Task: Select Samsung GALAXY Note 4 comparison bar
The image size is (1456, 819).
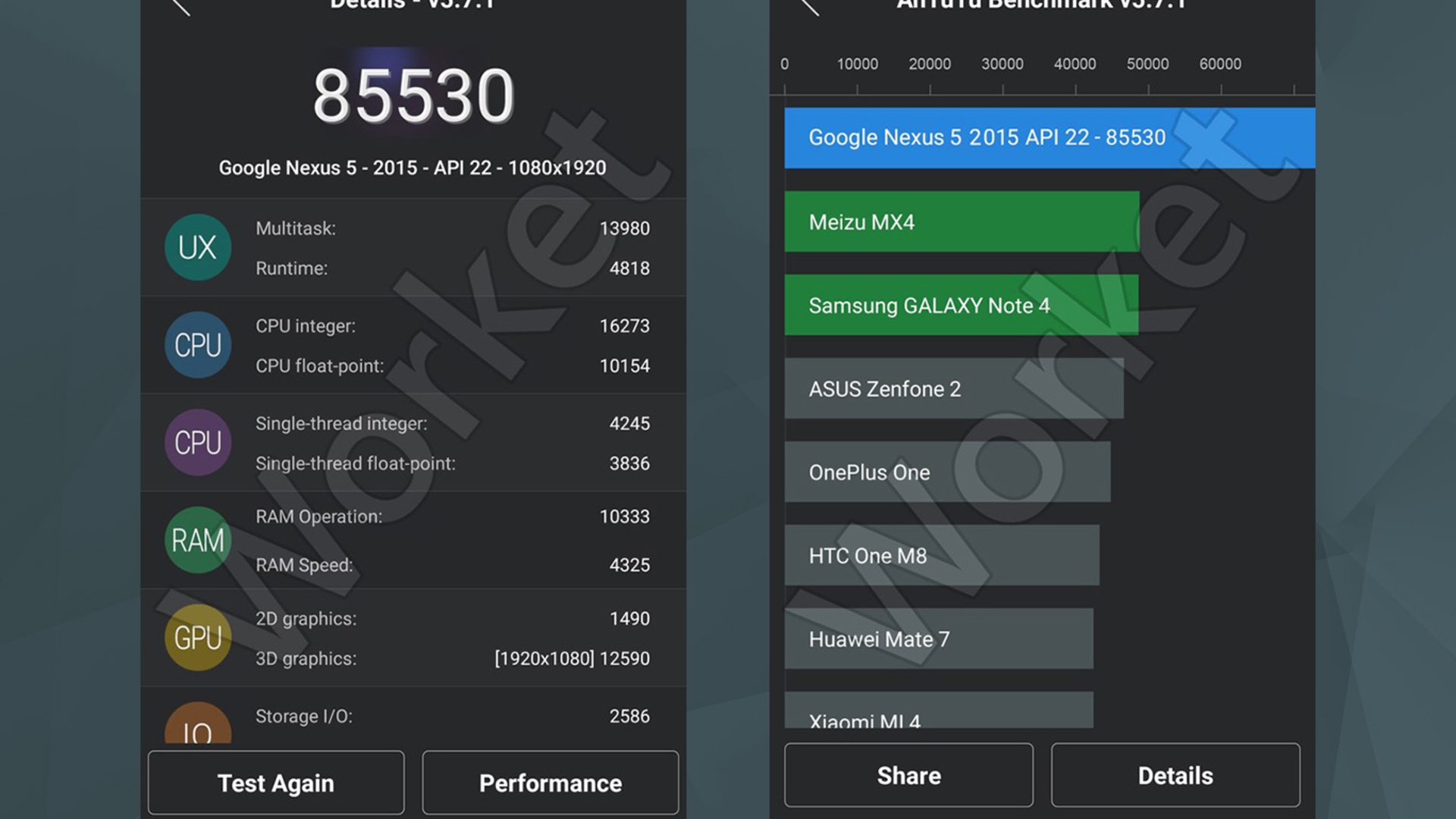Action: coord(961,304)
